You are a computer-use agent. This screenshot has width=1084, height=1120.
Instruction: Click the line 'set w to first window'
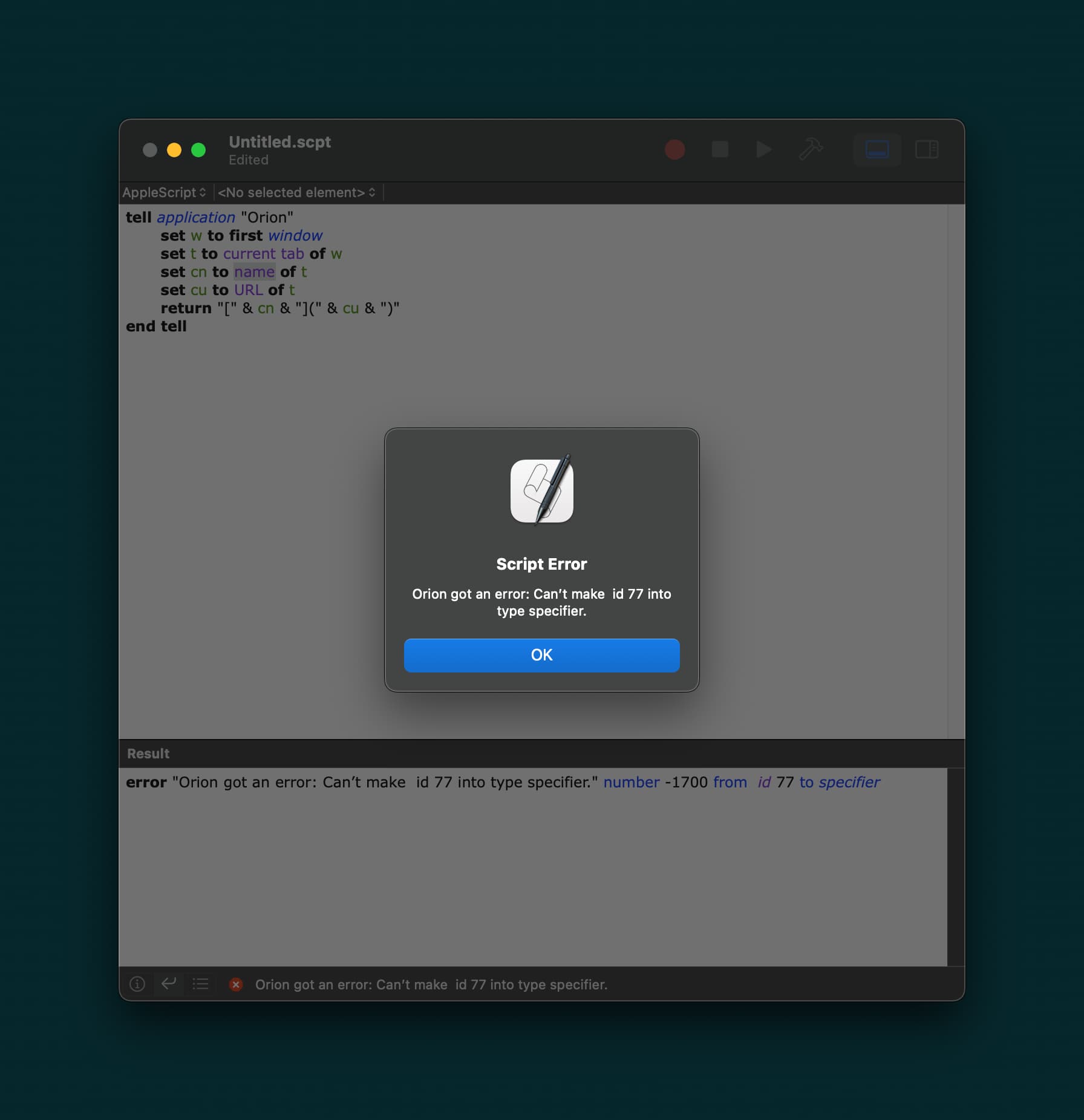[x=241, y=235]
